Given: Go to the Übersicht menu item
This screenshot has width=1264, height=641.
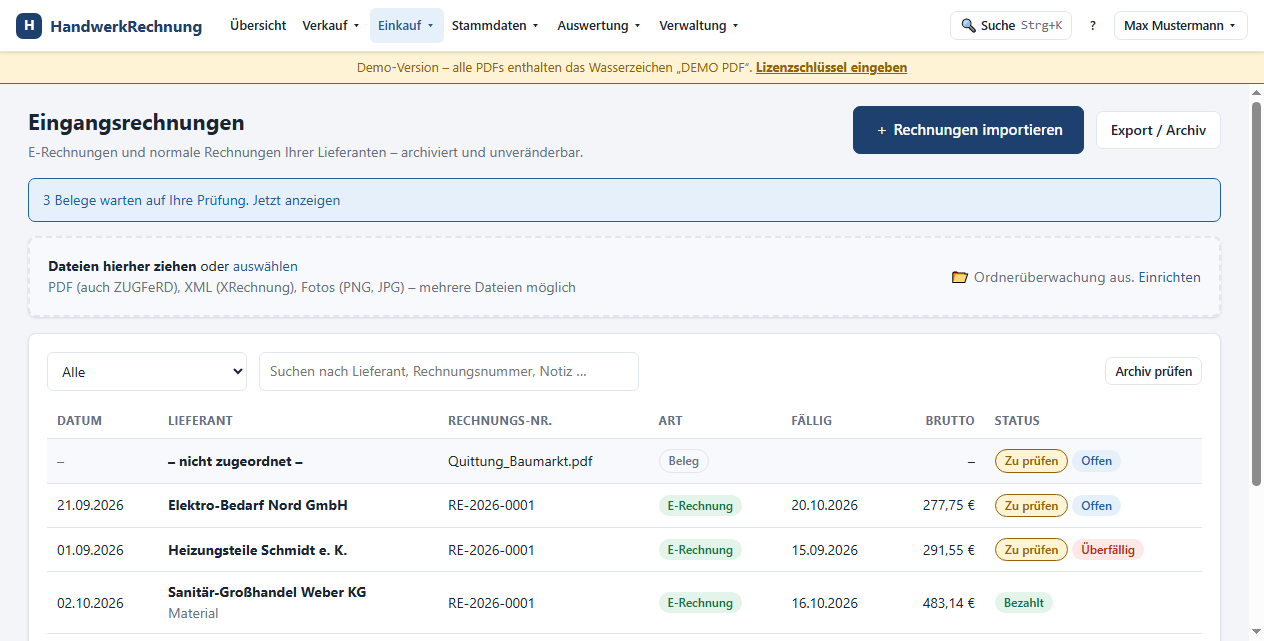Looking at the screenshot, I should point(258,26).
